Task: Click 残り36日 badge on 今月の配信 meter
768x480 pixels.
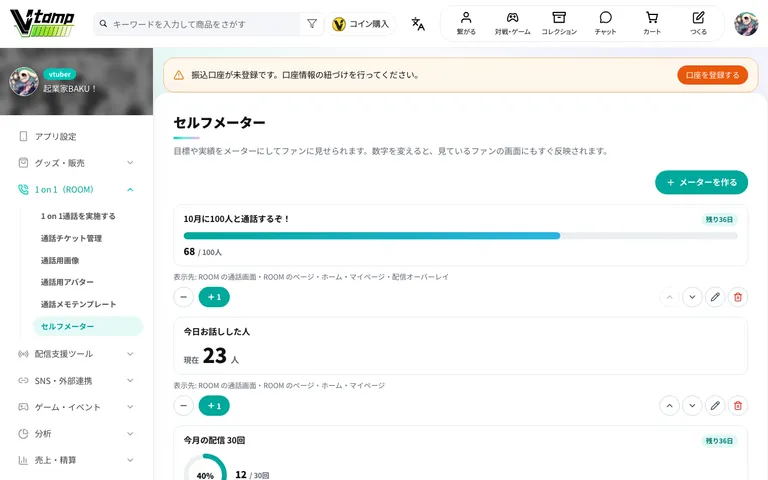Action: pyautogui.click(x=719, y=441)
